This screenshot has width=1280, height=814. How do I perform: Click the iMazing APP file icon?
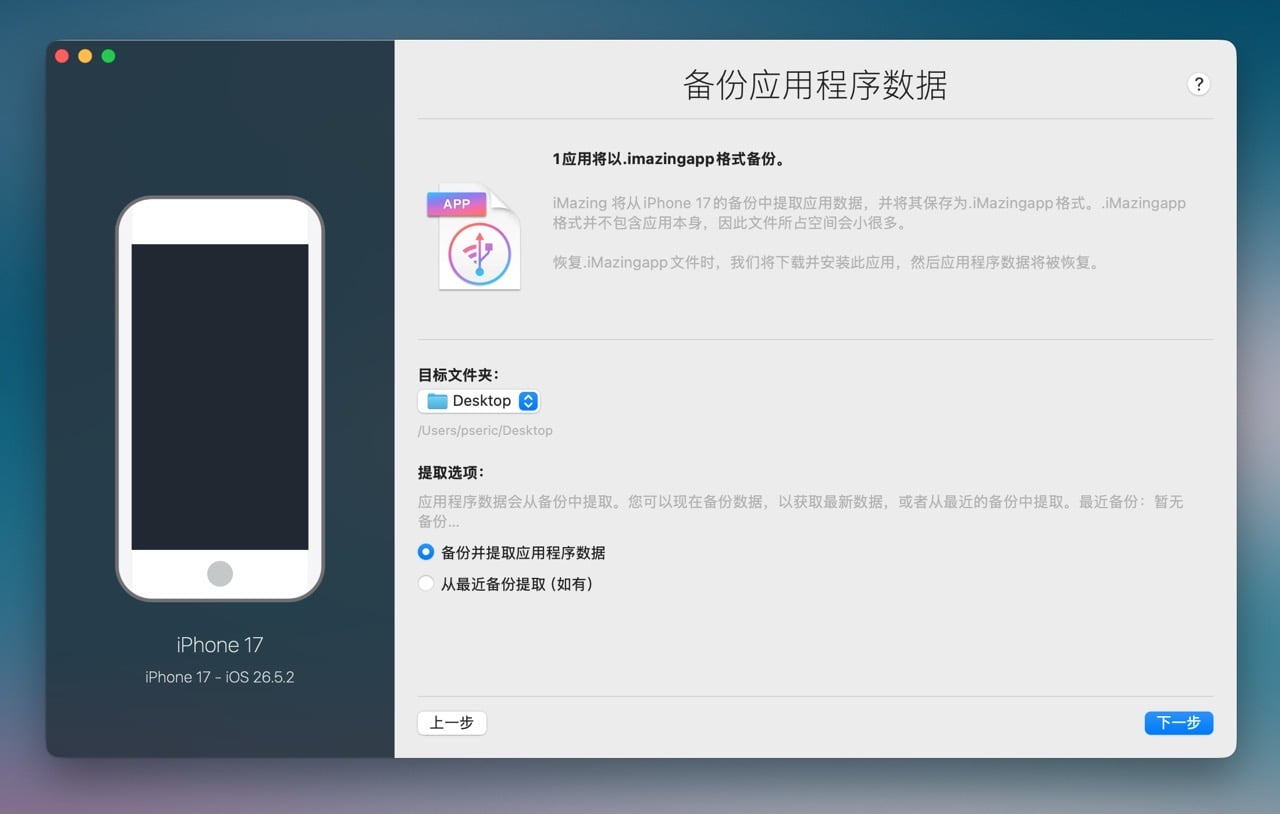click(474, 238)
